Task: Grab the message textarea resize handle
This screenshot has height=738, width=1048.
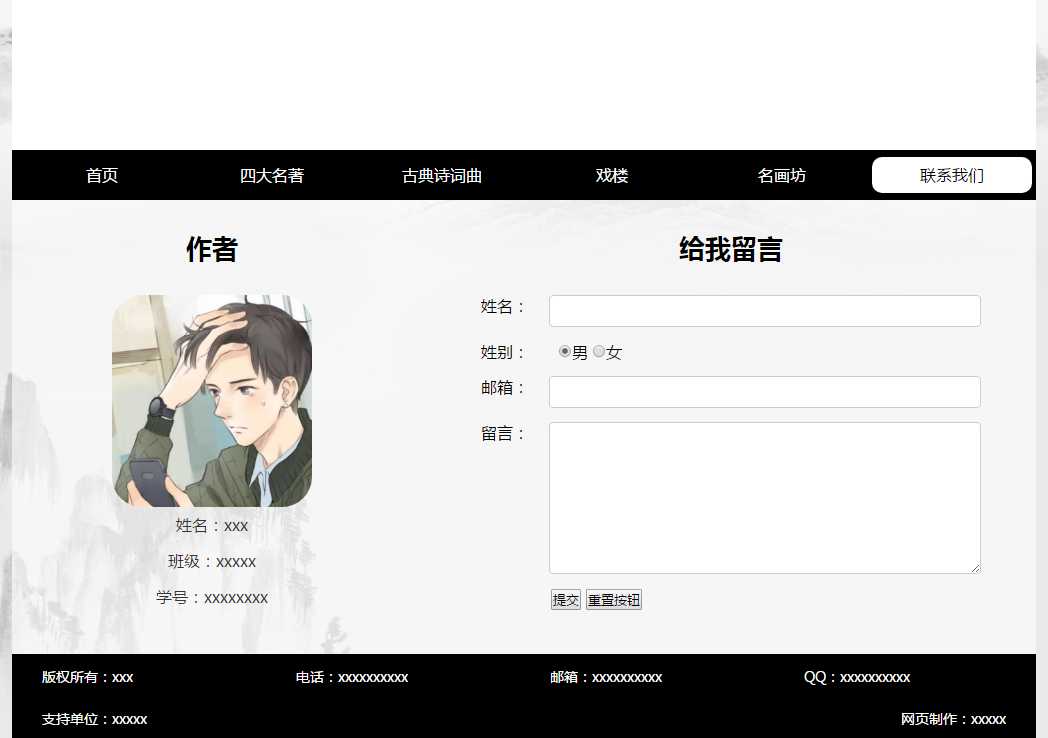Action: (975, 568)
